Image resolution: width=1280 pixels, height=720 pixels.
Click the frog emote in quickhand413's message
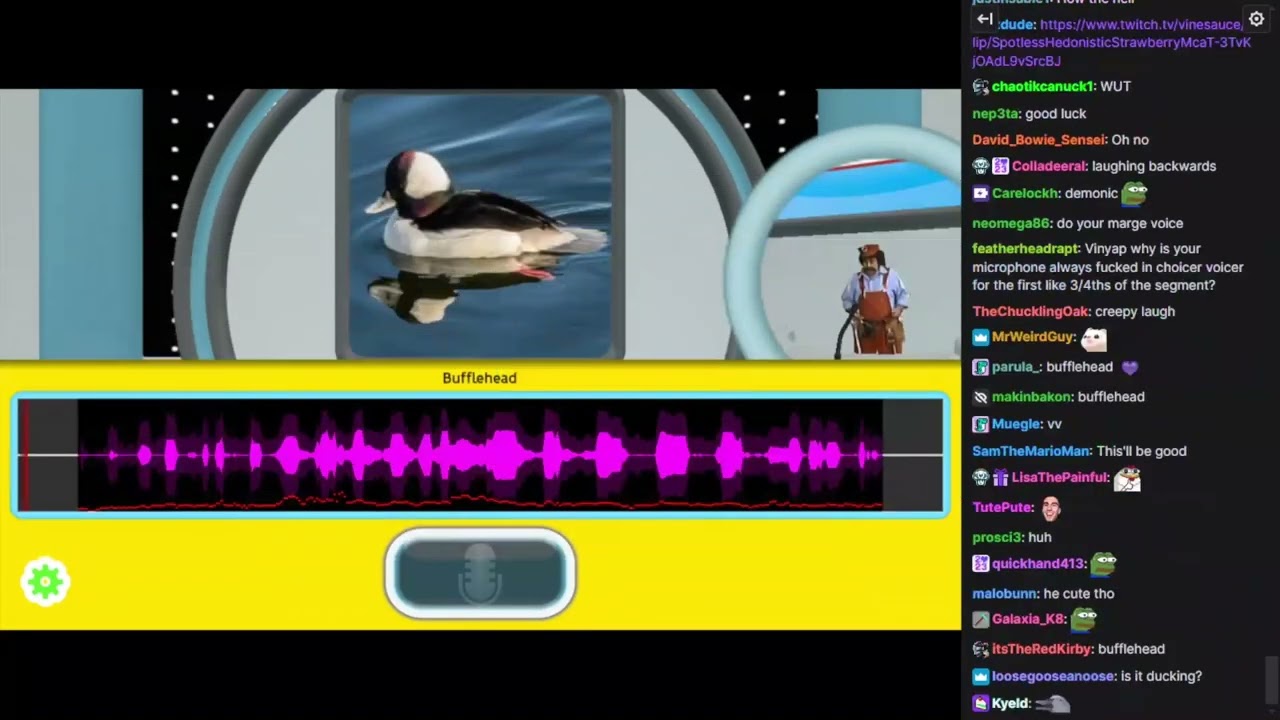pyautogui.click(x=1103, y=563)
